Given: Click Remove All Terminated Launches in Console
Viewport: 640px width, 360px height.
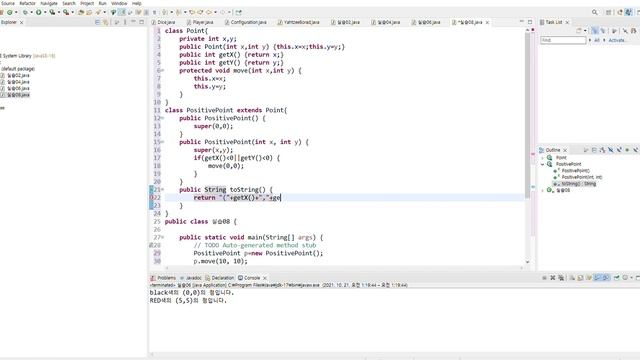Looking at the screenshot, I should pos(561,278).
